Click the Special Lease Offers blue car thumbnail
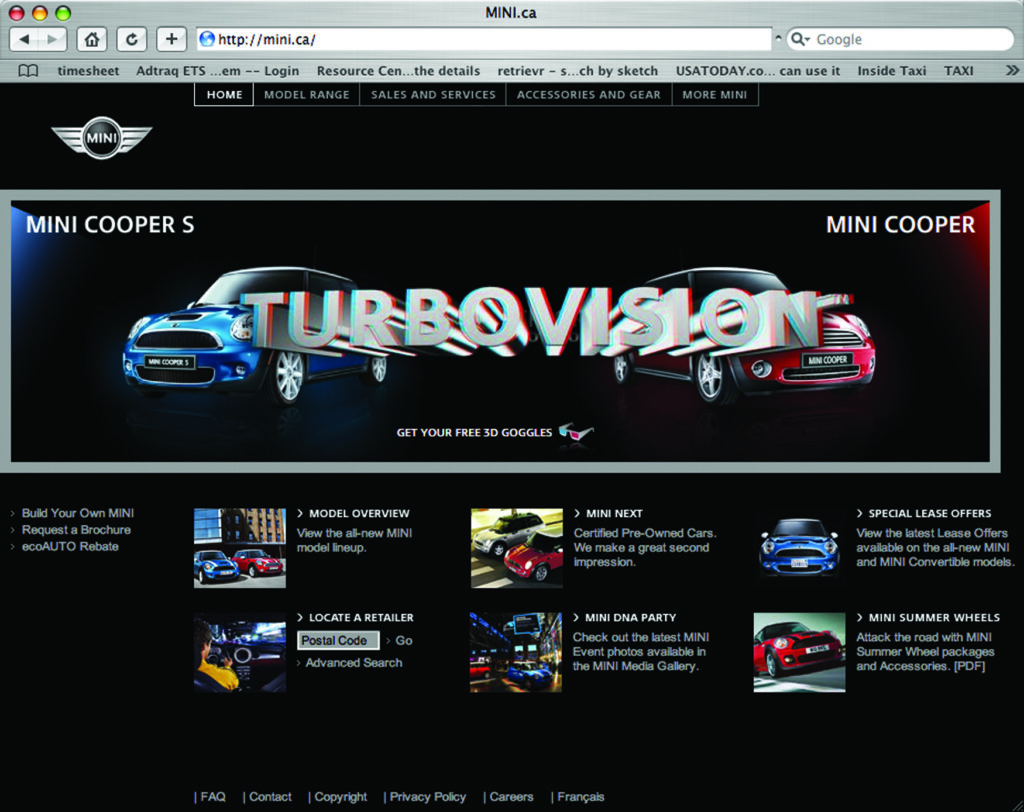Viewport: 1024px width, 812px height. tap(799, 548)
